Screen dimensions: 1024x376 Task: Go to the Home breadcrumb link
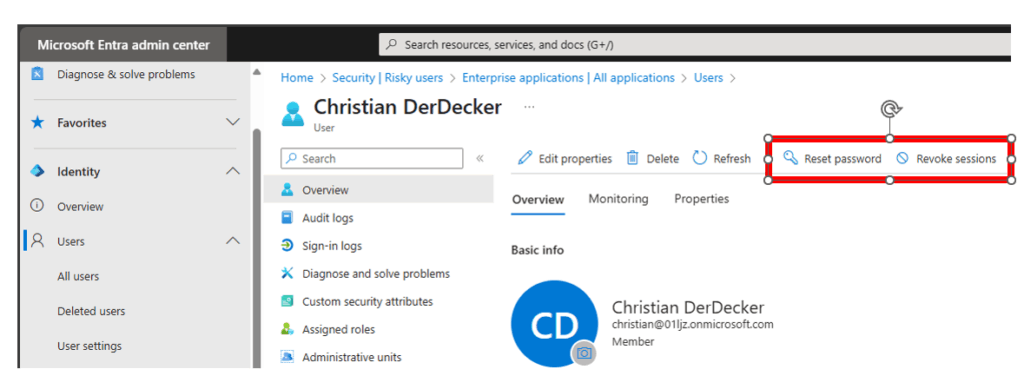coord(297,78)
